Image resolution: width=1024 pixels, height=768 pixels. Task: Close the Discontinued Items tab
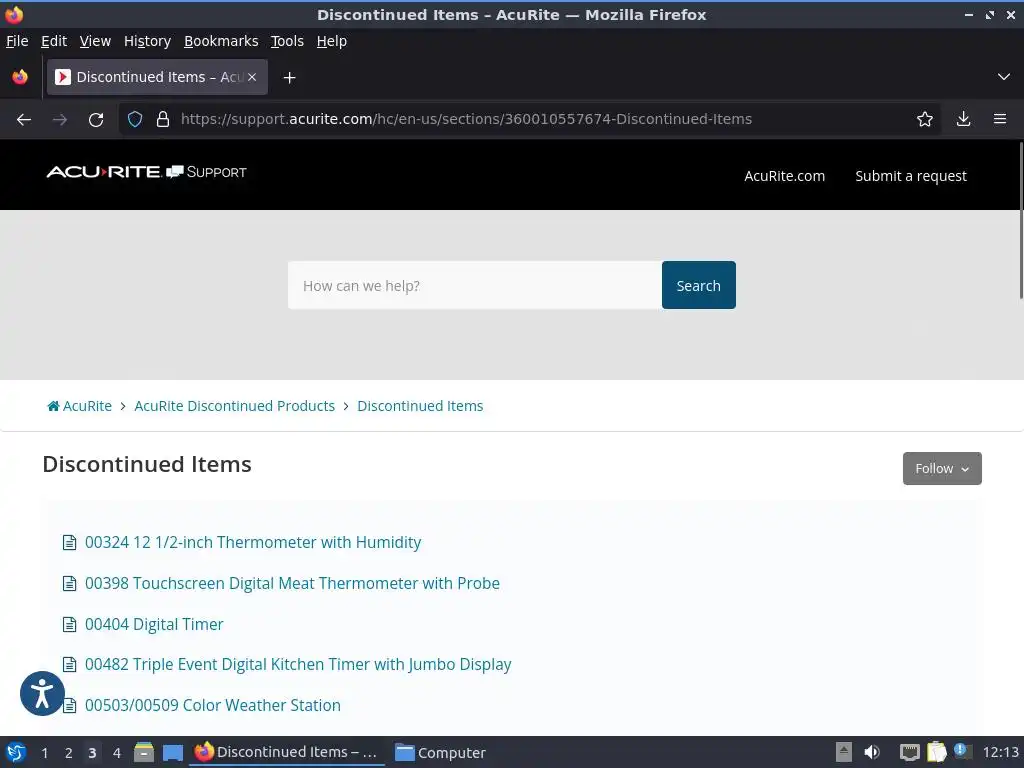pyautogui.click(x=252, y=77)
